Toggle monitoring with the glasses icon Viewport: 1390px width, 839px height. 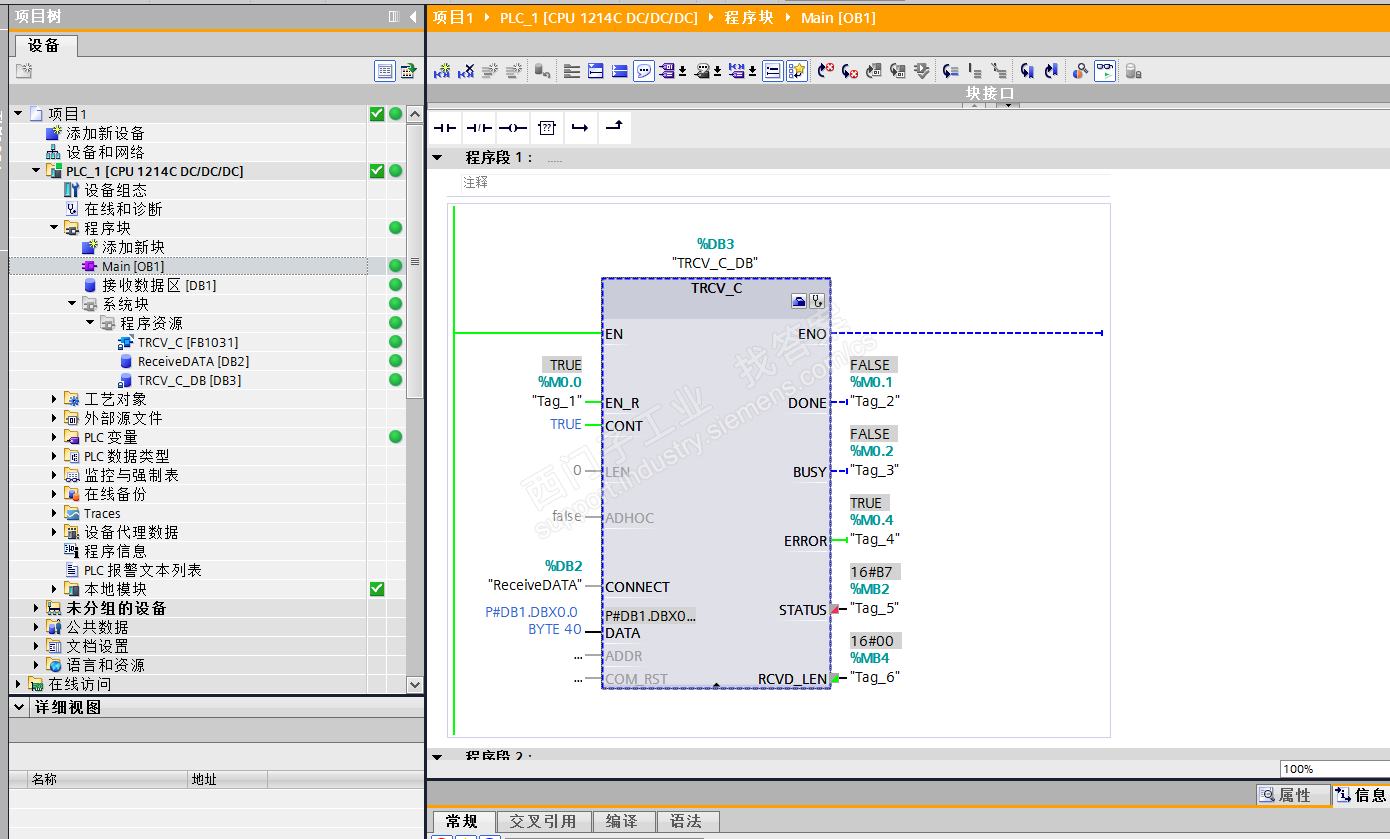1105,71
